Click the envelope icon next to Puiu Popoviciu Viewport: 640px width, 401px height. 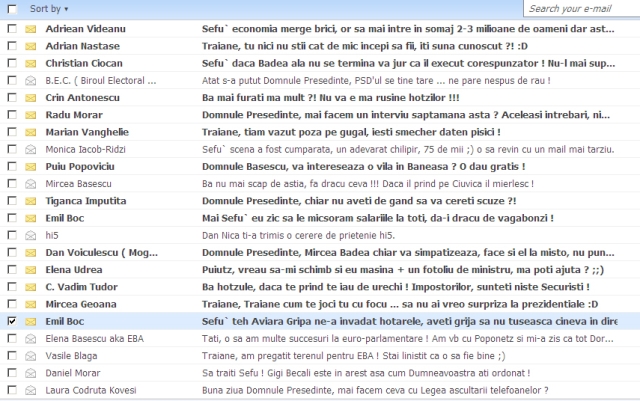pyautogui.click(x=30, y=165)
